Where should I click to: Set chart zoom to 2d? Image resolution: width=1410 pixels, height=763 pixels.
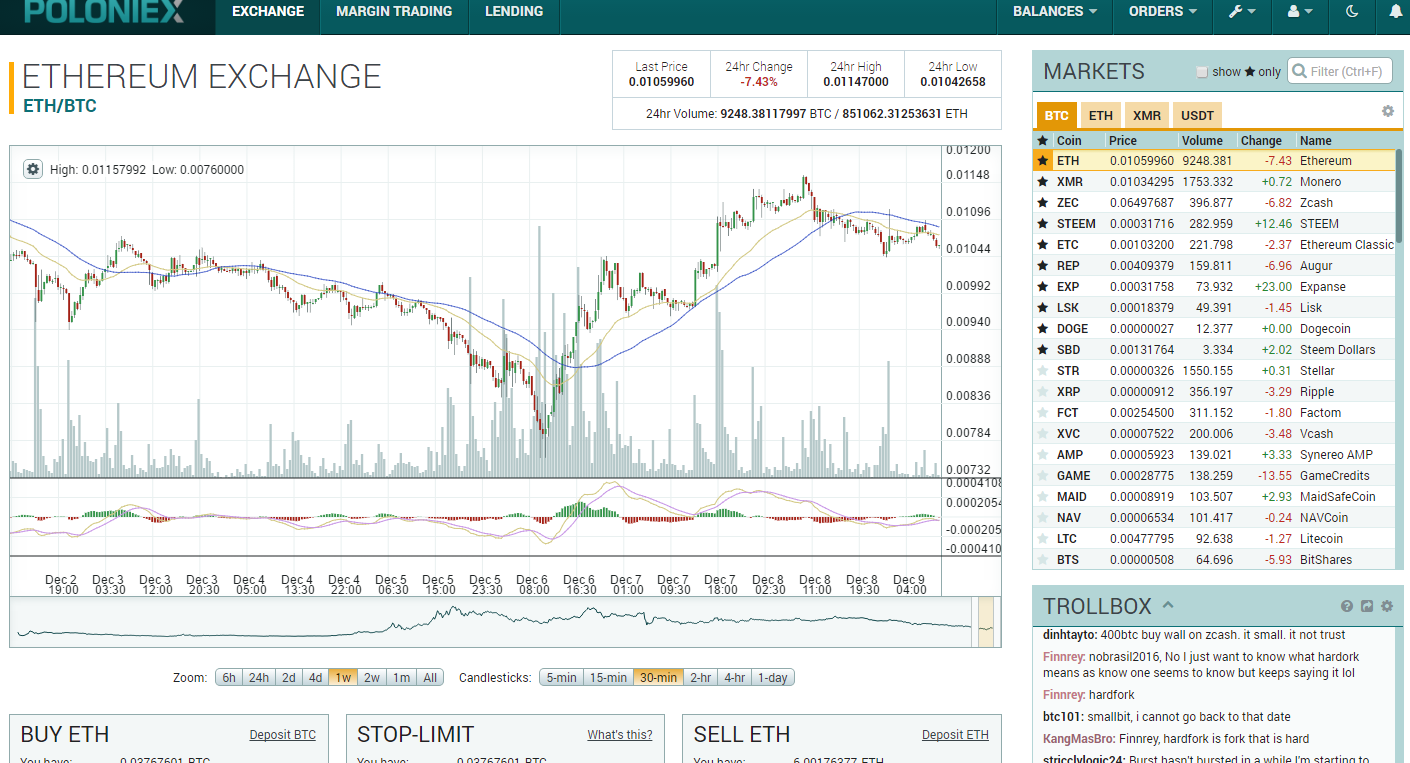tap(288, 678)
